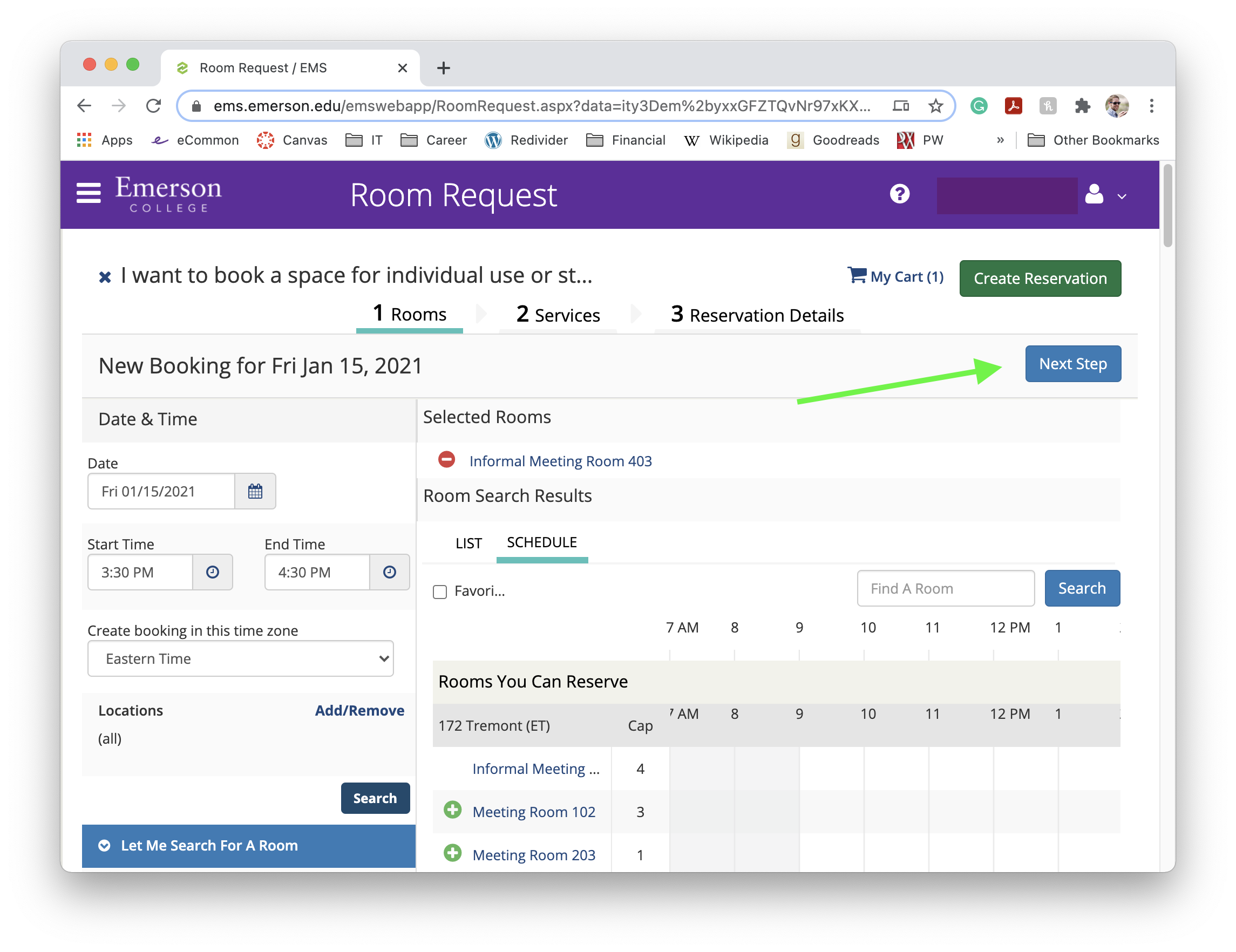This screenshot has width=1236, height=952.
Task: Close the booking template with the X icon
Action: (x=105, y=277)
